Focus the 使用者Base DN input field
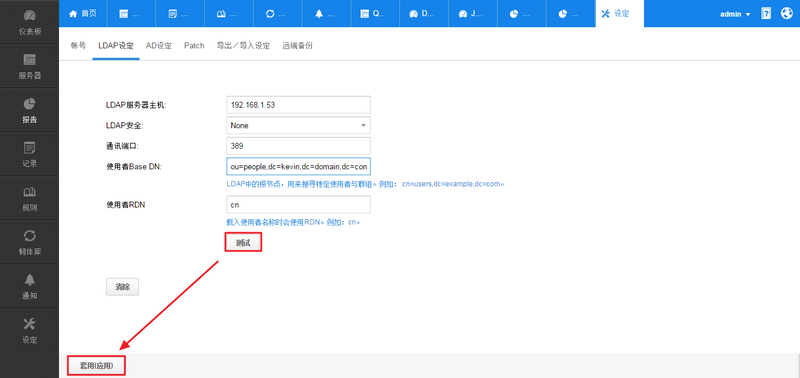This screenshot has height=378, width=800. (x=298, y=167)
